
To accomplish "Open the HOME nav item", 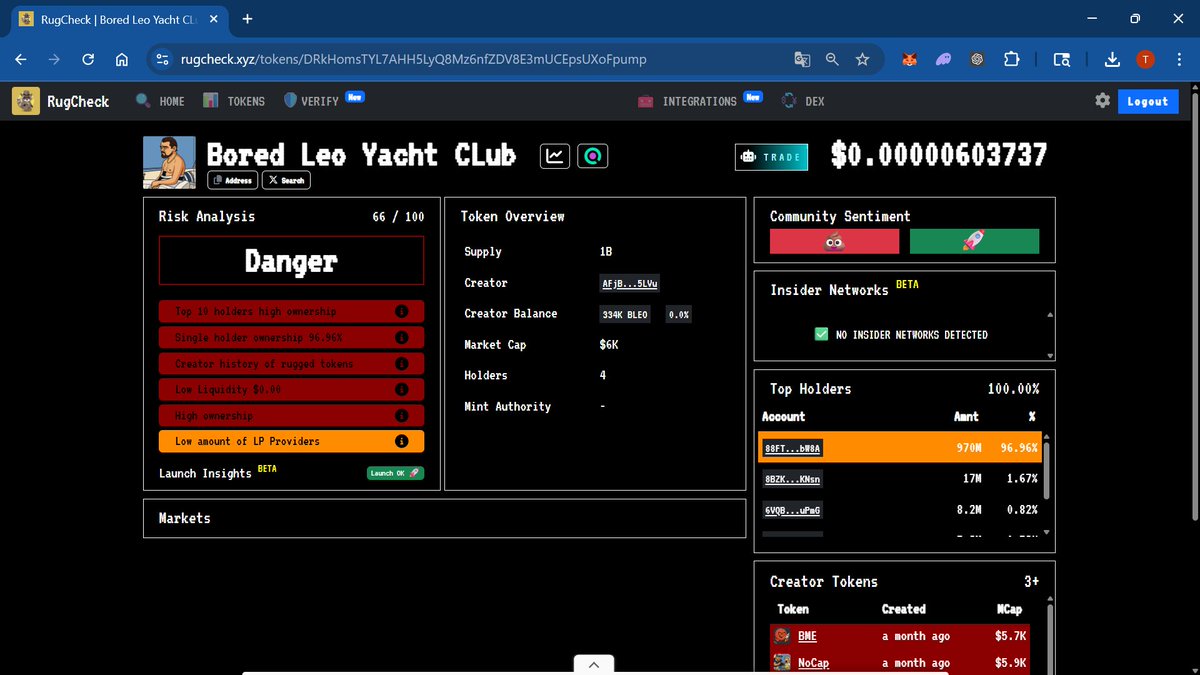I will pos(161,101).
